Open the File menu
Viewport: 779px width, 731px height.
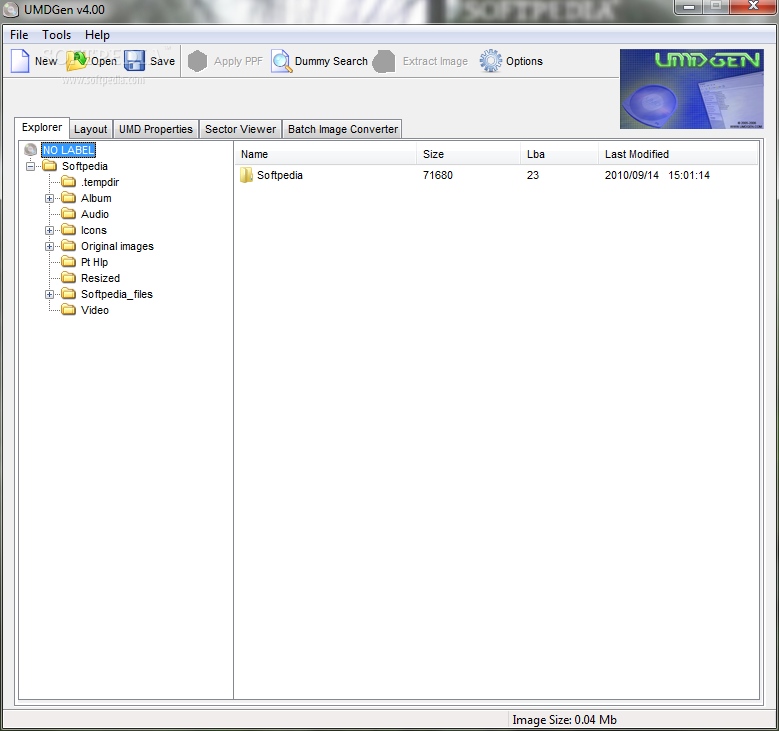(x=19, y=35)
